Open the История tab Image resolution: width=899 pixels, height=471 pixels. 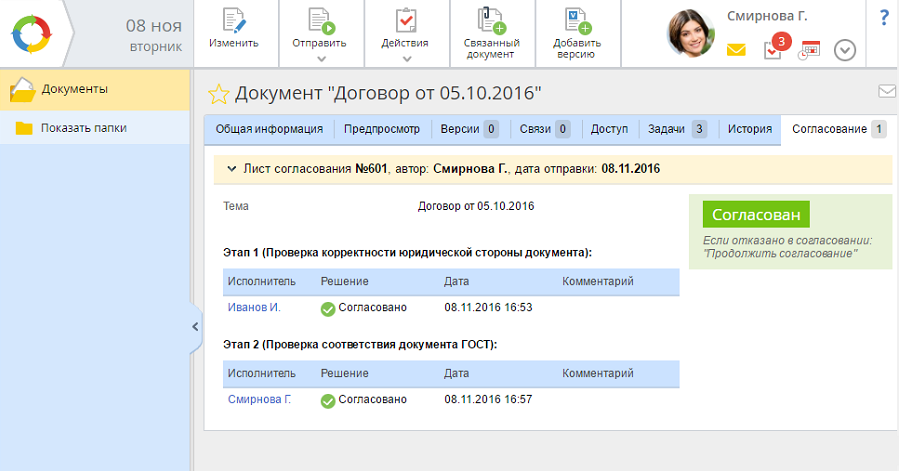(749, 129)
